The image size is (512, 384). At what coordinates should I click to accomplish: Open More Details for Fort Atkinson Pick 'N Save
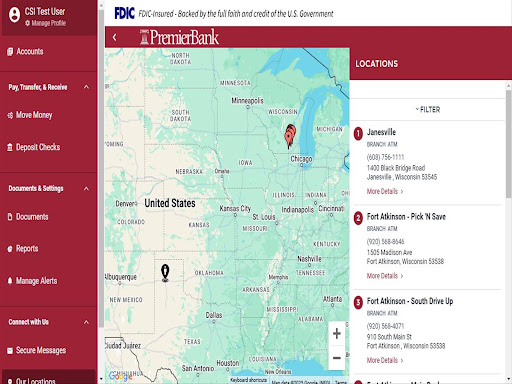(385, 276)
